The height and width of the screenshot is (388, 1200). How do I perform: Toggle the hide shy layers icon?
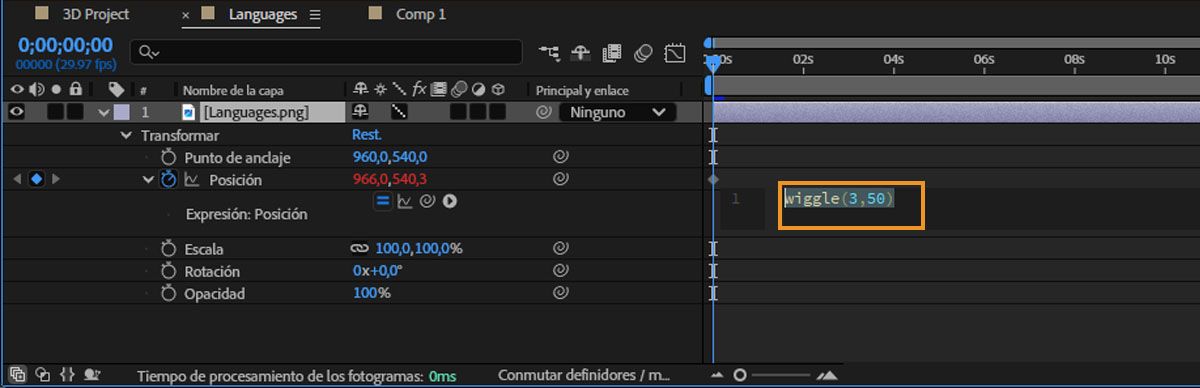point(580,52)
